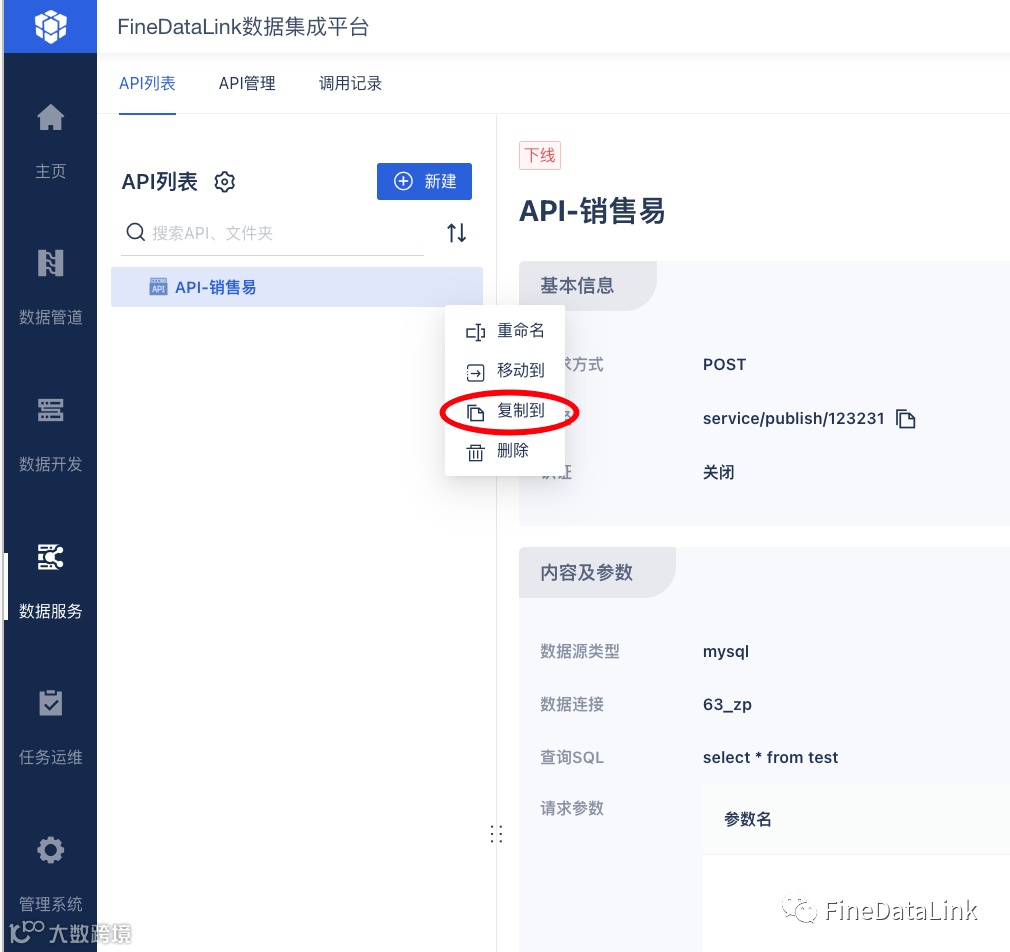1010x952 pixels.
Task: Click the service/publish/123231 path text
Action: (x=794, y=419)
